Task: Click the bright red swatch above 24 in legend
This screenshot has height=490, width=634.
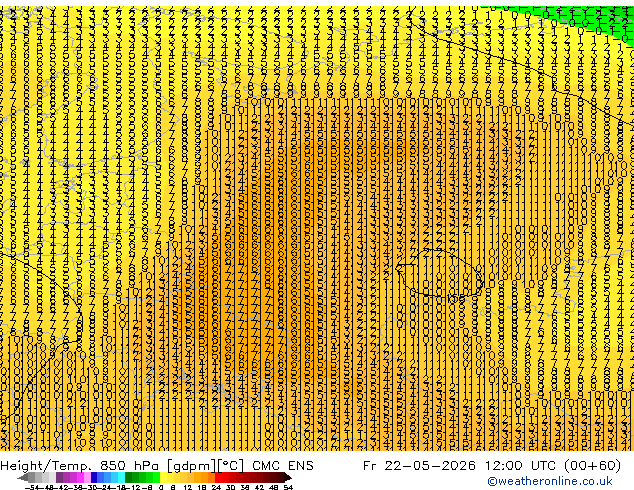Action: [218, 477]
